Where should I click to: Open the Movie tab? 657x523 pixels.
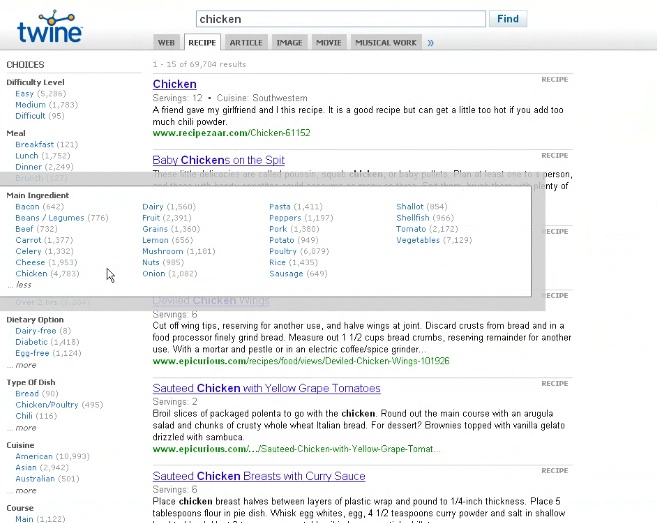tap(329, 43)
